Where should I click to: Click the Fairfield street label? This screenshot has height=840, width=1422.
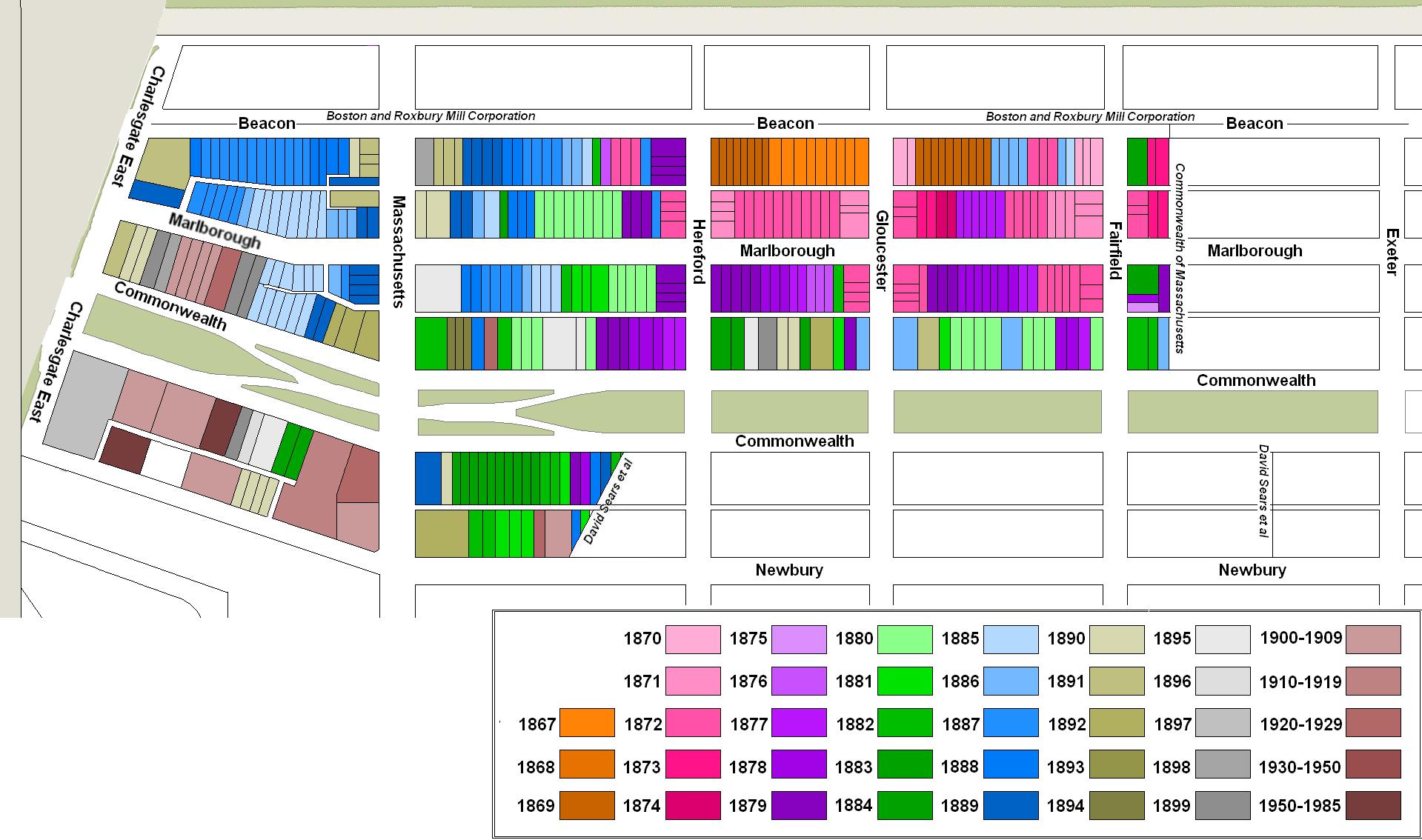[1115, 250]
